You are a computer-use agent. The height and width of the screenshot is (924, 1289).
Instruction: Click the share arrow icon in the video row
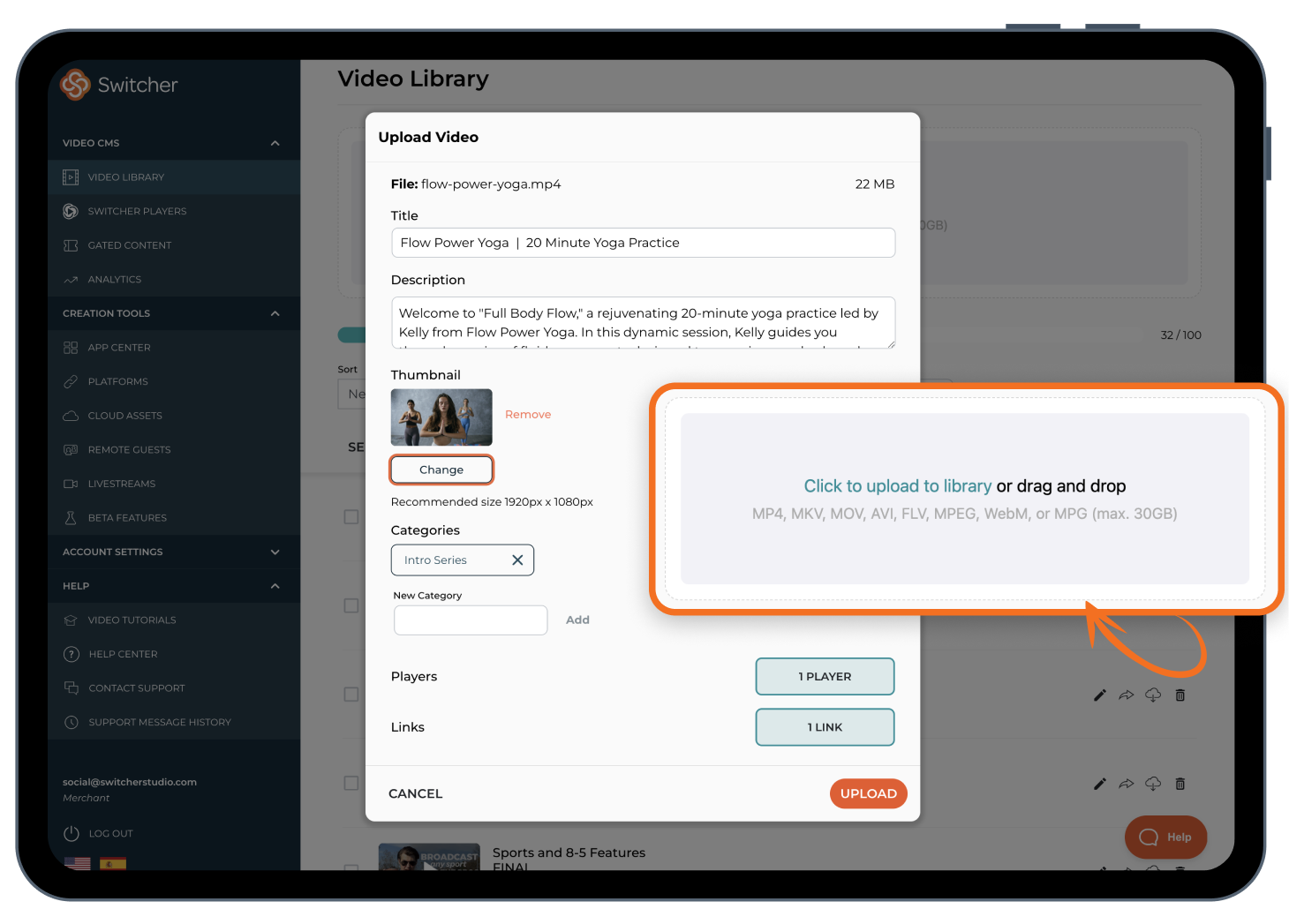[1127, 695]
